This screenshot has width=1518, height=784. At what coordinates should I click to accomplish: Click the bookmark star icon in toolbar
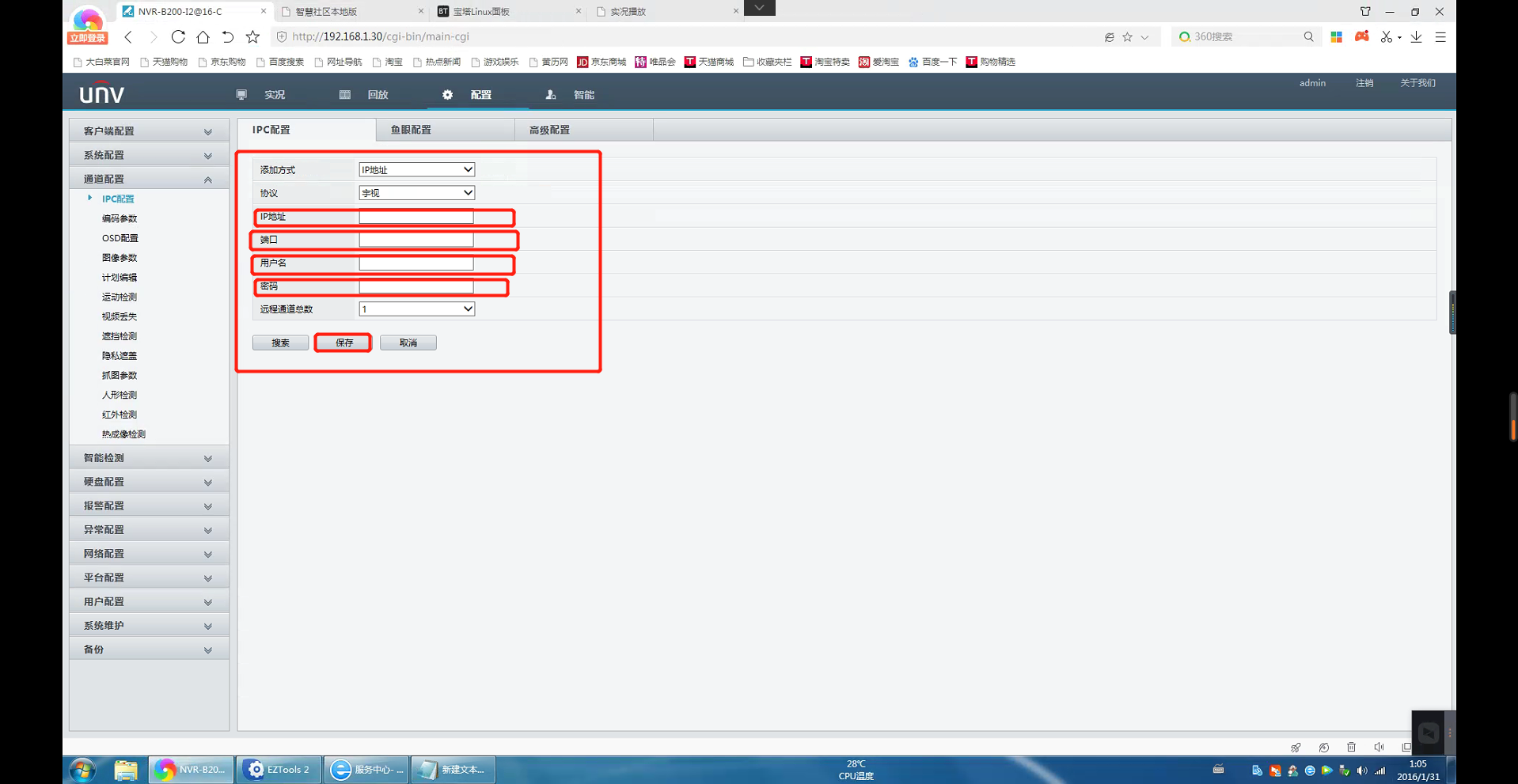click(x=252, y=36)
